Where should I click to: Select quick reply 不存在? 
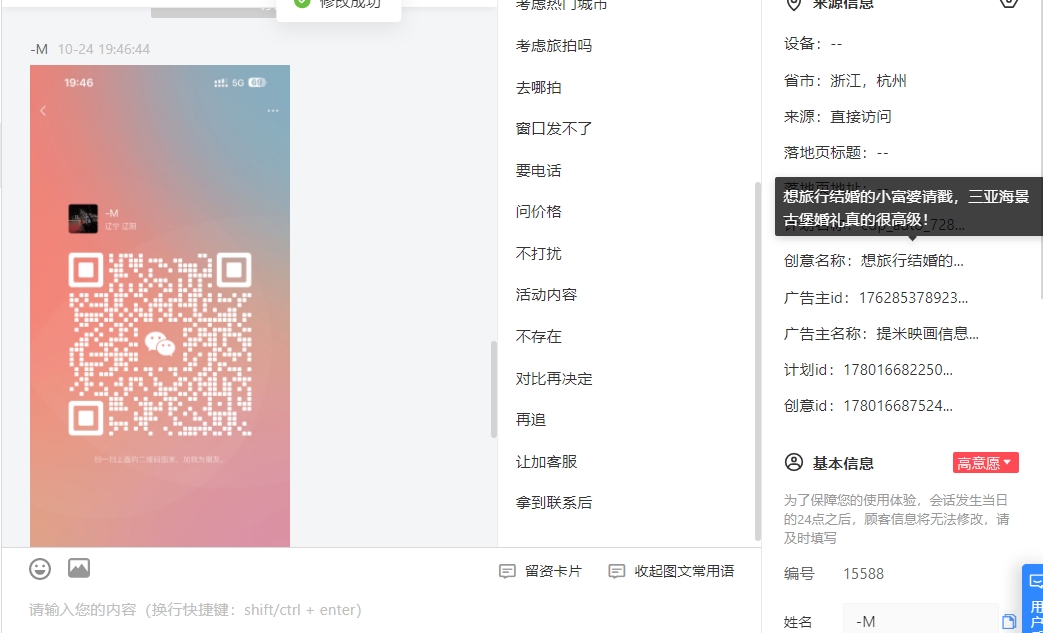(x=538, y=337)
